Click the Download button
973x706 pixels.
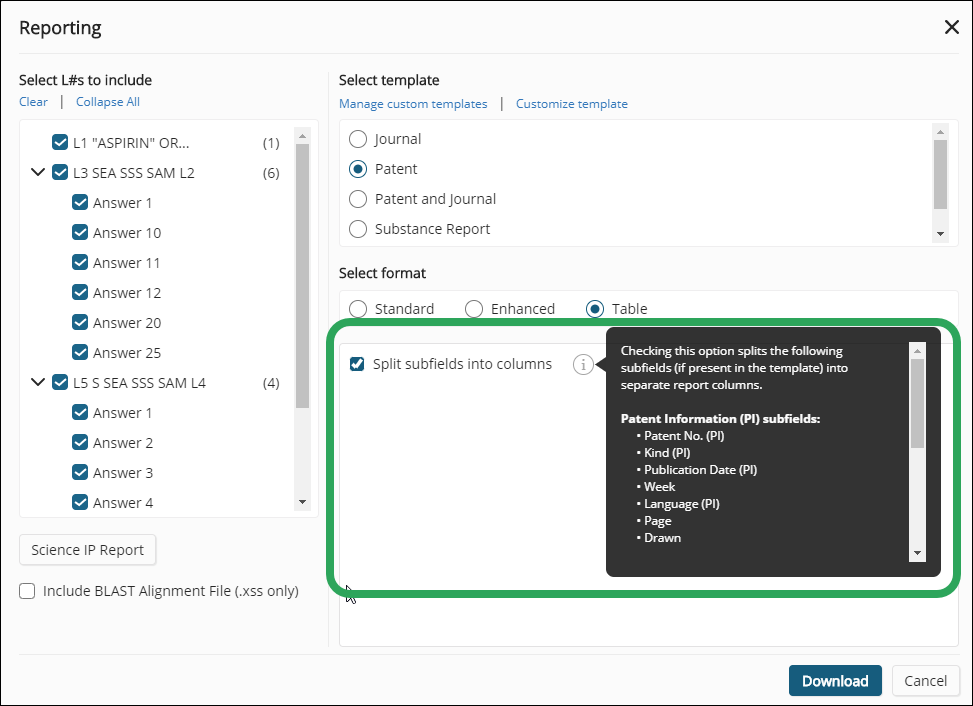[x=834, y=681]
